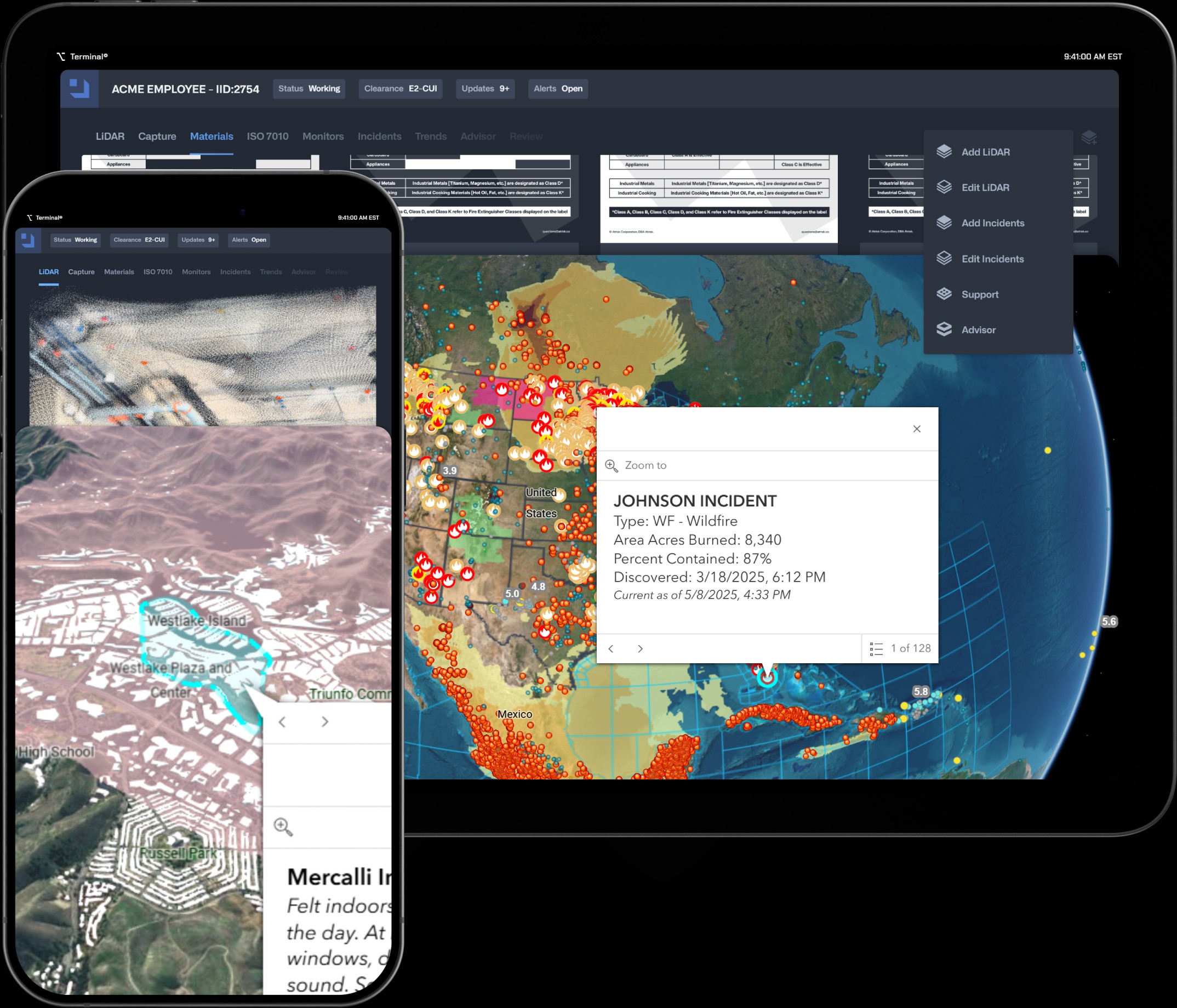Image resolution: width=1177 pixels, height=1008 pixels.
Task: Open the Incidents tab on tablet
Action: (x=380, y=136)
